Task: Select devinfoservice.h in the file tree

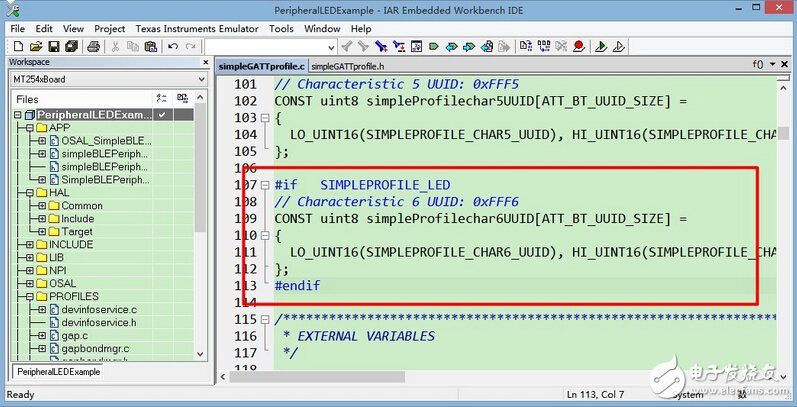Action: pos(99,323)
